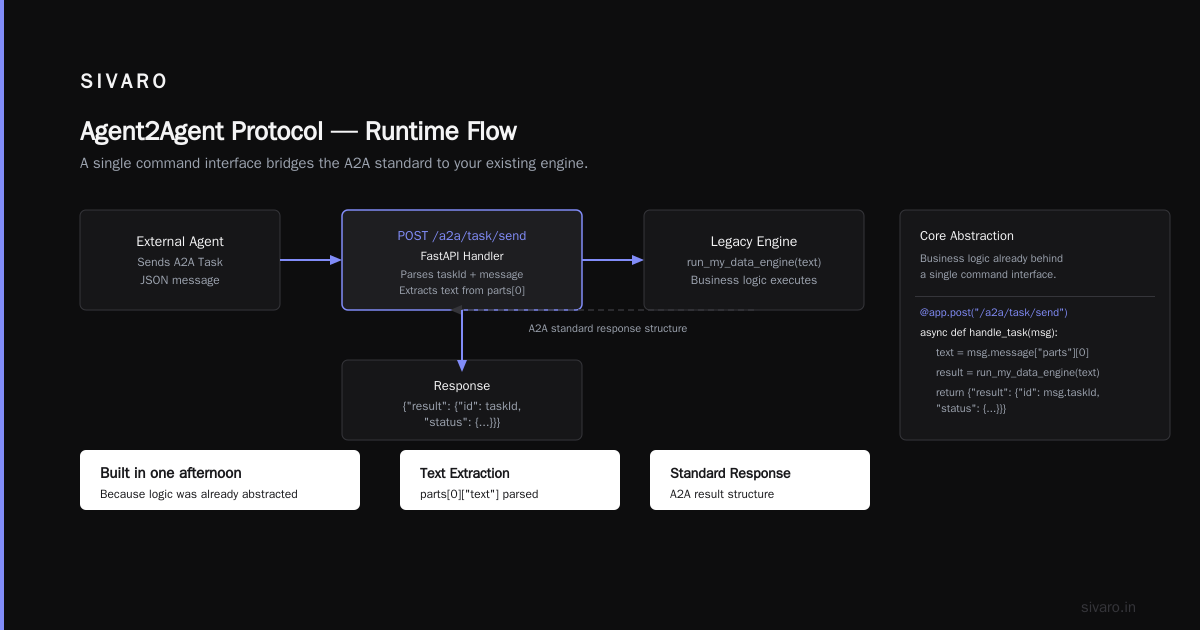The height and width of the screenshot is (630, 1200).
Task: Click the Response box
Action: tap(462, 400)
